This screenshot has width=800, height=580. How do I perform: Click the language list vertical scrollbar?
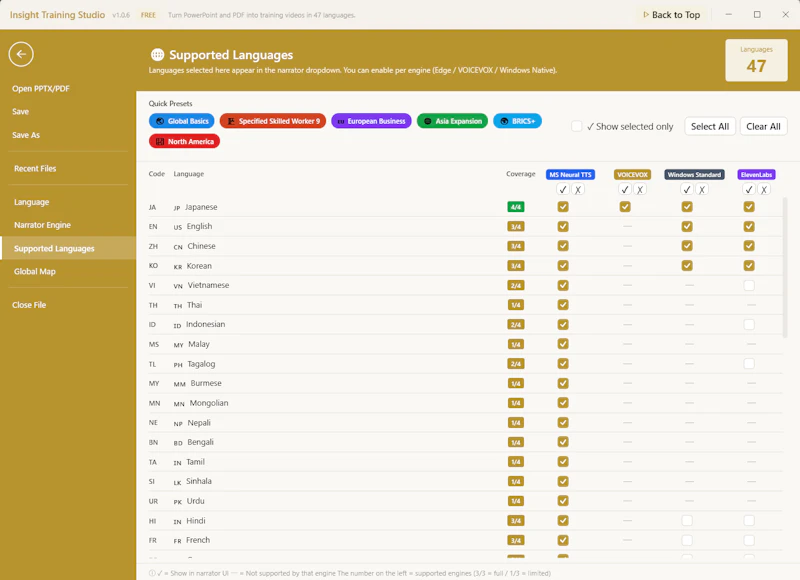click(785, 268)
